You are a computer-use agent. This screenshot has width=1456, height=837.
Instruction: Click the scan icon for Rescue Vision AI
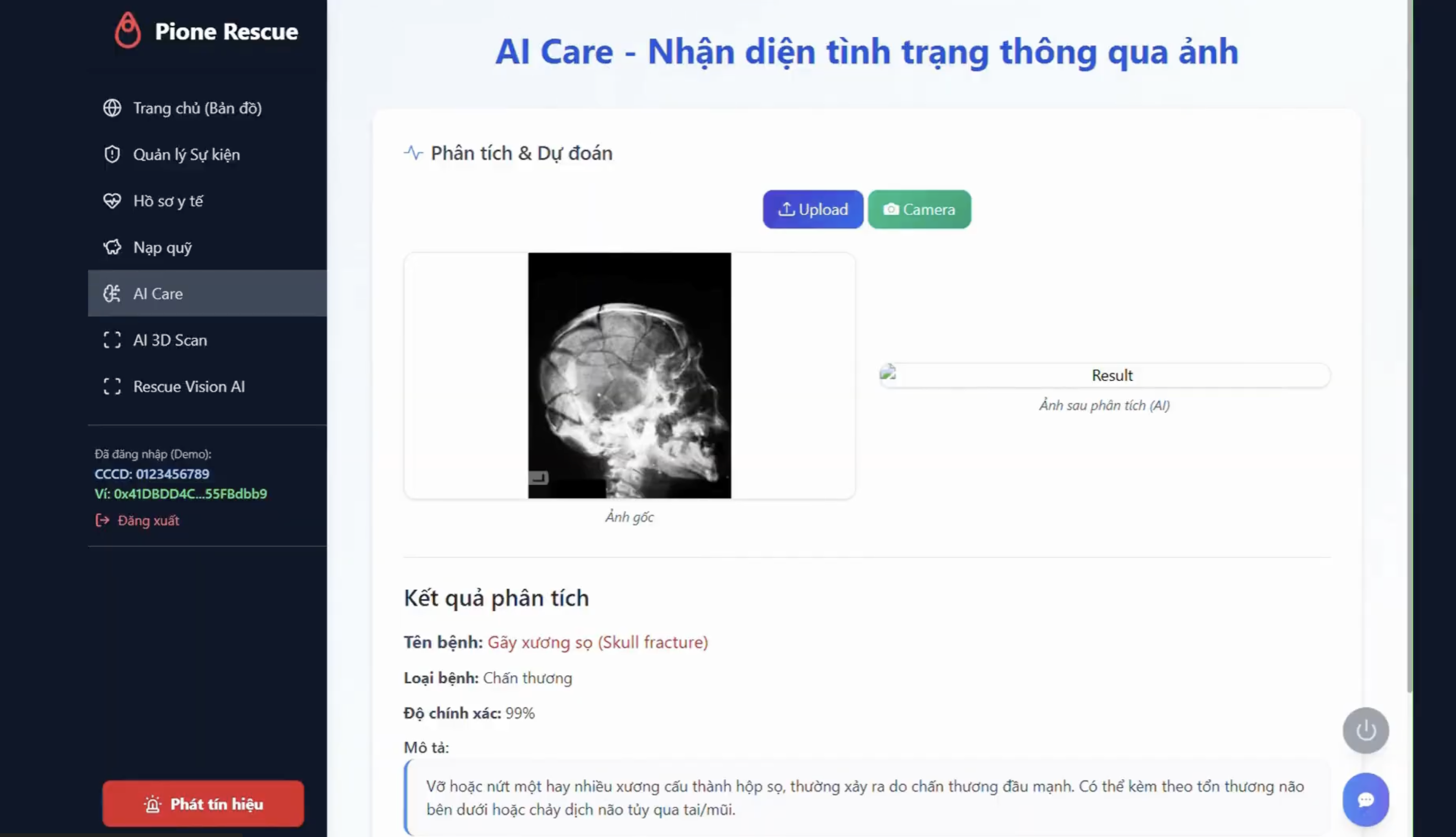click(x=112, y=386)
